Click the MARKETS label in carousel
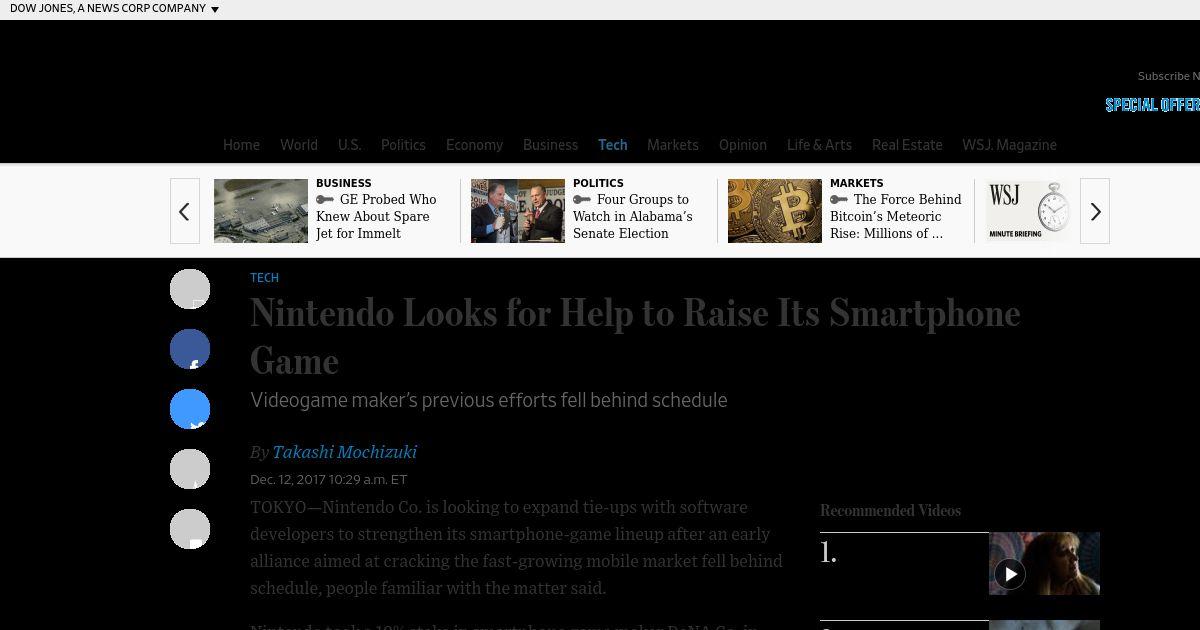The image size is (1200, 630). (x=856, y=183)
